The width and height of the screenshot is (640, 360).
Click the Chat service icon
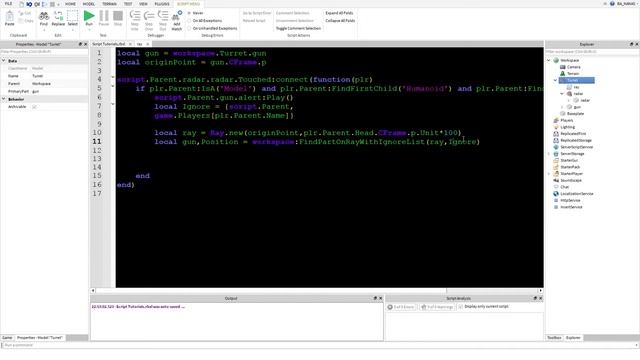click(556, 187)
